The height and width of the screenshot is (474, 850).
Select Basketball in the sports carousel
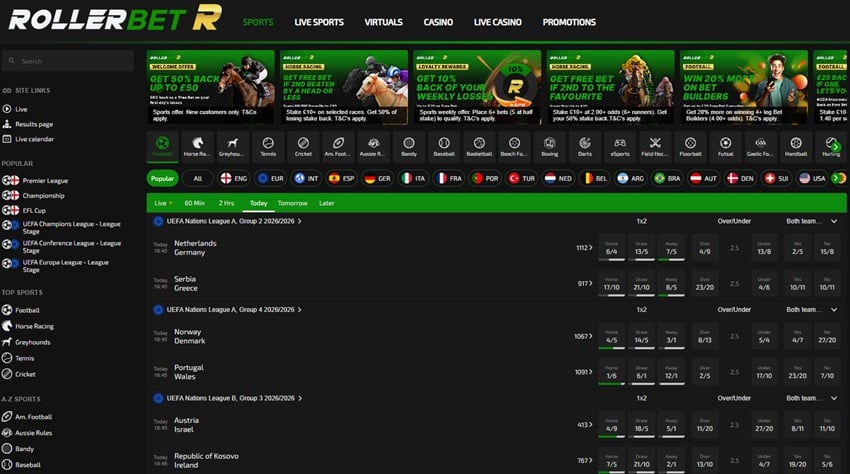479,146
